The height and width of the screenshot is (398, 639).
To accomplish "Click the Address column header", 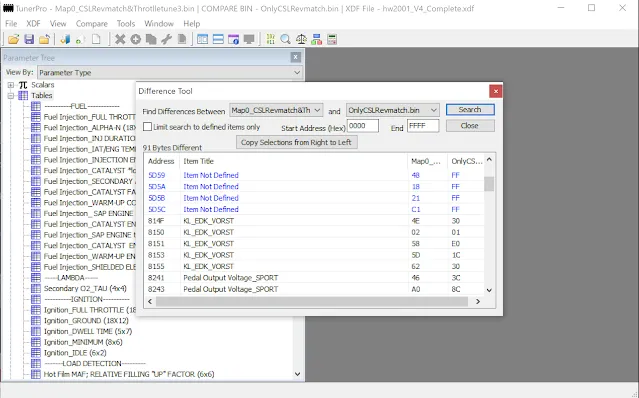I will [161, 161].
